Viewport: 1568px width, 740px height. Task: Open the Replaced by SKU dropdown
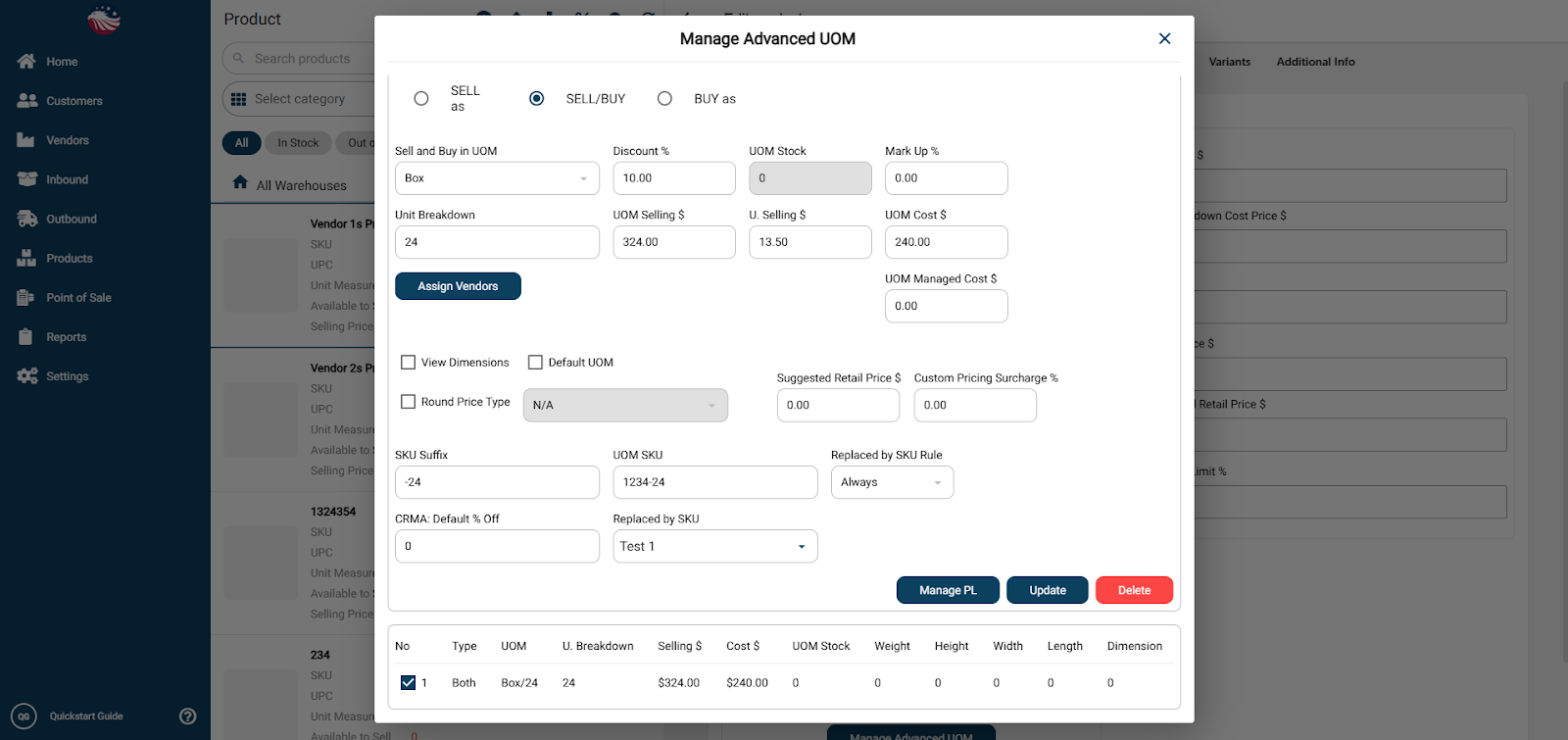[714, 547]
